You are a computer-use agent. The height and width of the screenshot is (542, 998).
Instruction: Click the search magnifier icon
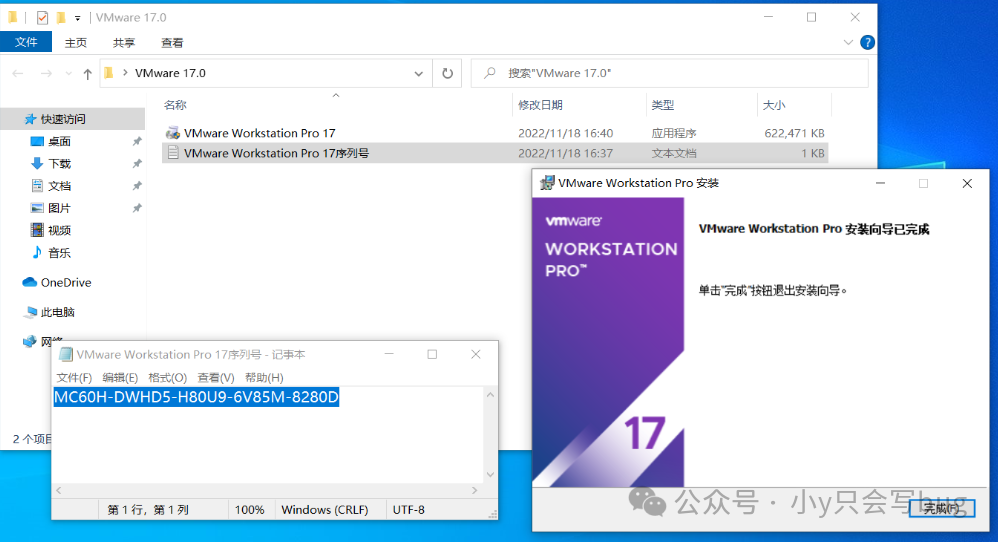click(x=489, y=73)
